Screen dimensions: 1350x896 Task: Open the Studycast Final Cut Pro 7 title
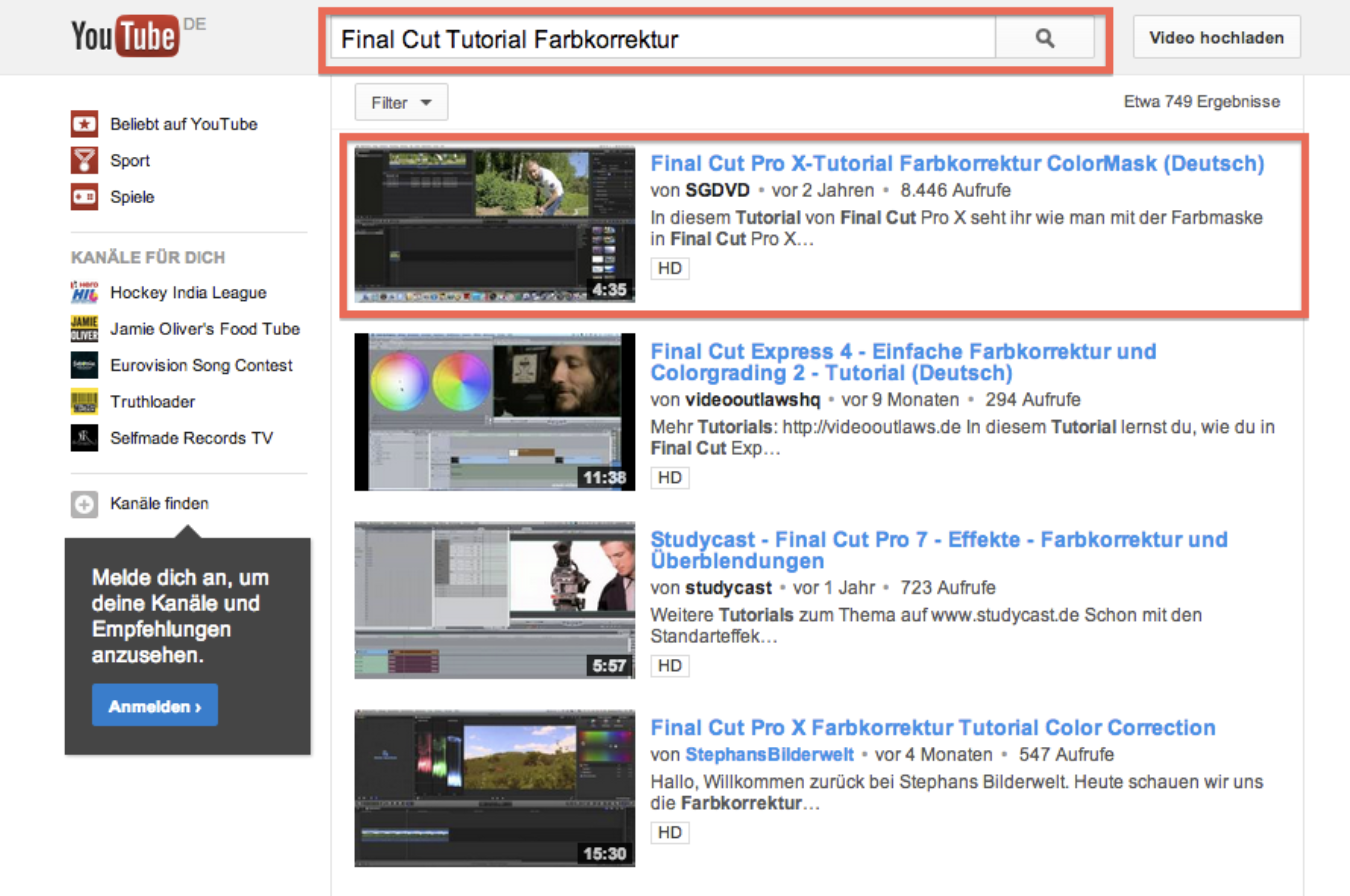939,550
